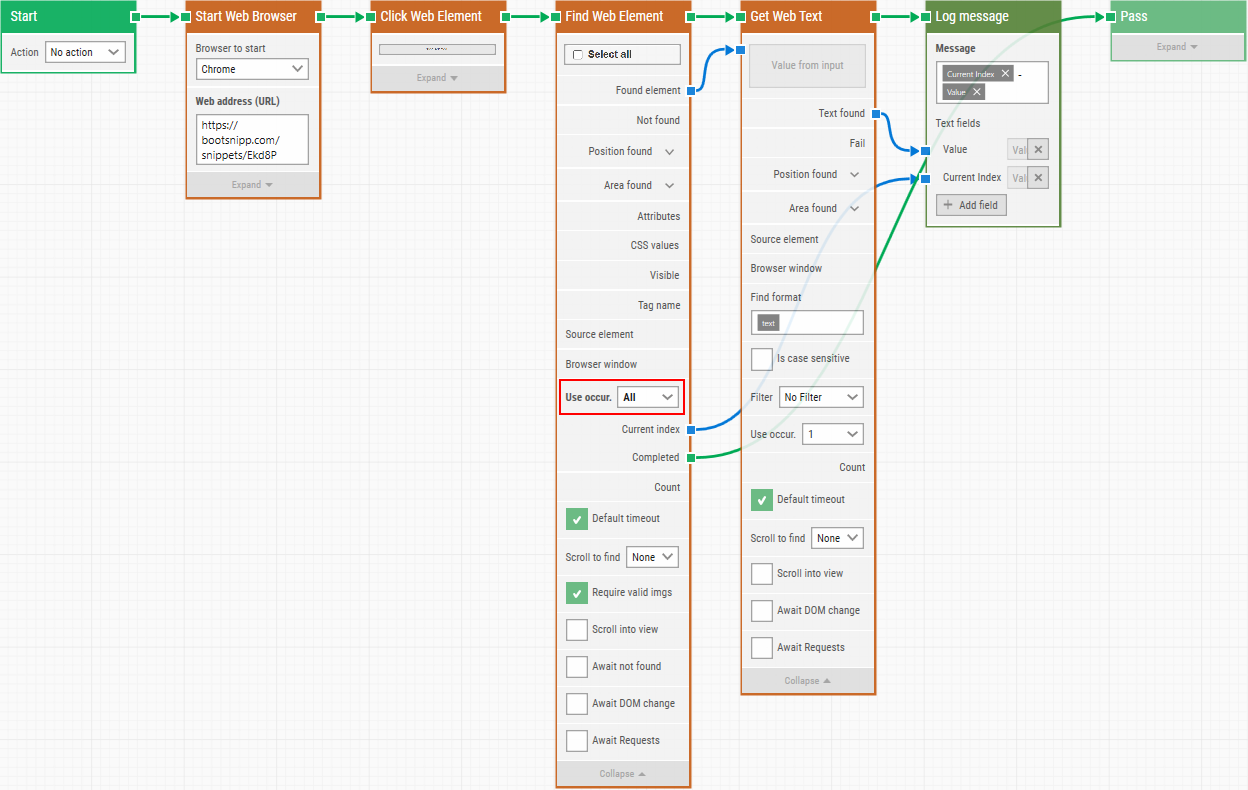Click the Found element blue output connector
1248x790 pixels.
[x=690, y=91]
